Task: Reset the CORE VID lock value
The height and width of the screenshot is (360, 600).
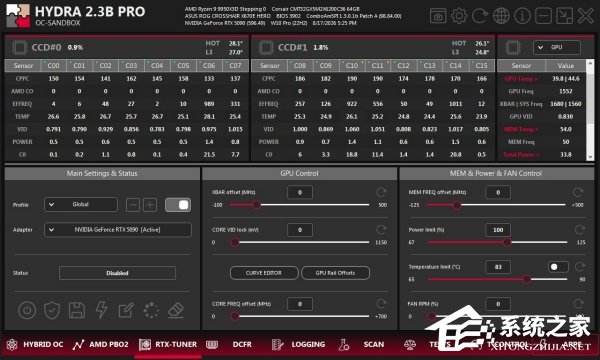Action: [381, 230]
